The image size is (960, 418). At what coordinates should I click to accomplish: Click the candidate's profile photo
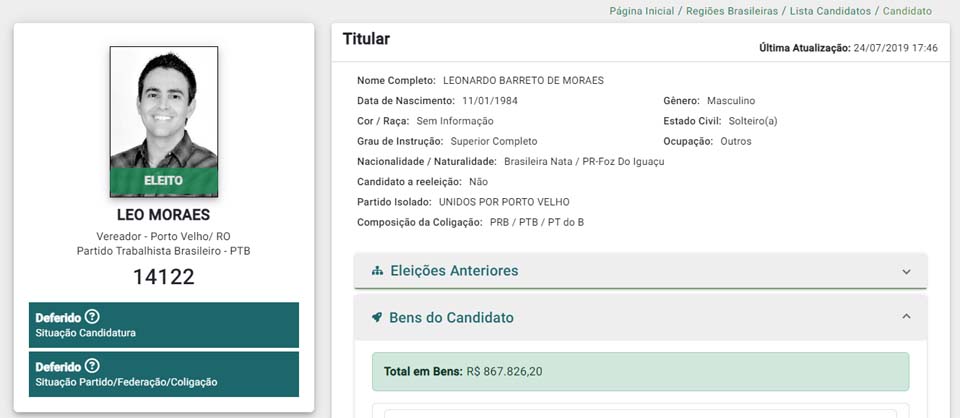pos(164,108)
